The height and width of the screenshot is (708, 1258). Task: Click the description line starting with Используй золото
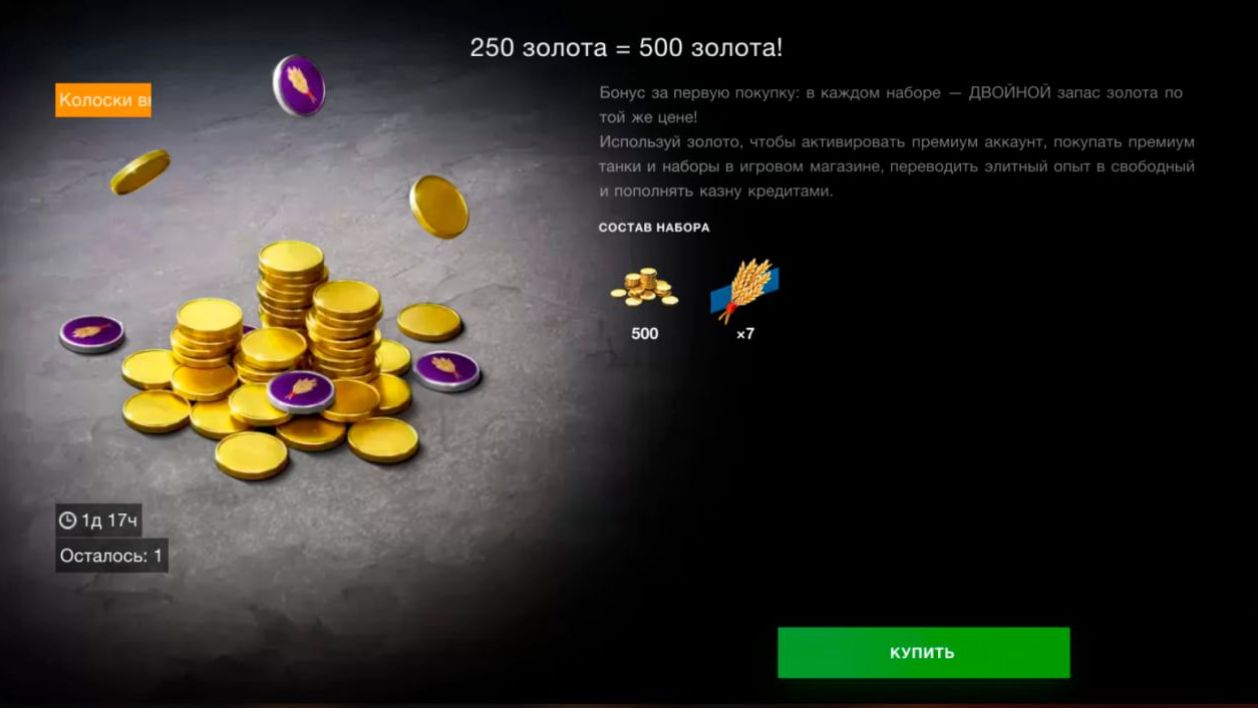tap(897, 141)
